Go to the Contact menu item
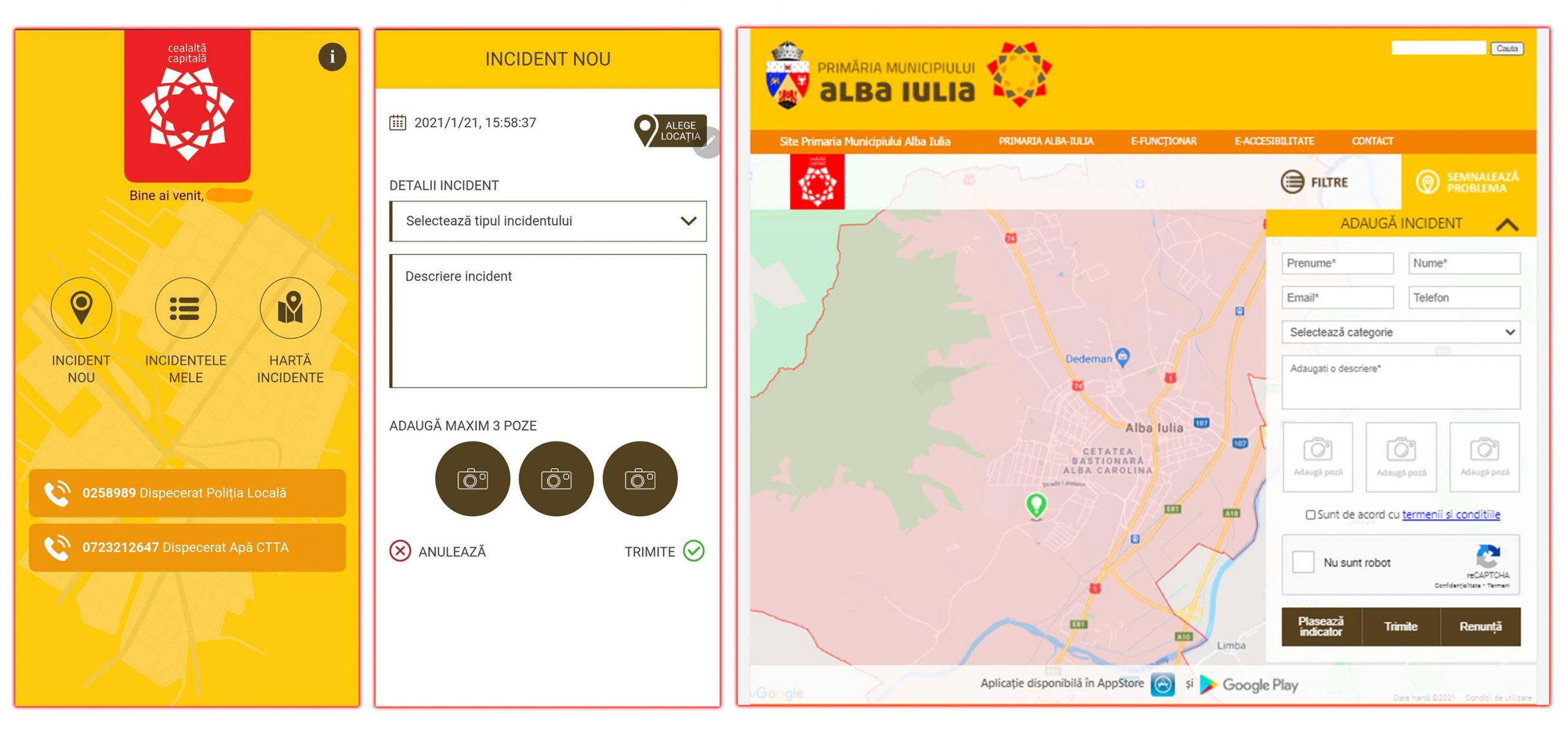This screenshot has height=734, width=1568. tap(1372, 141)
